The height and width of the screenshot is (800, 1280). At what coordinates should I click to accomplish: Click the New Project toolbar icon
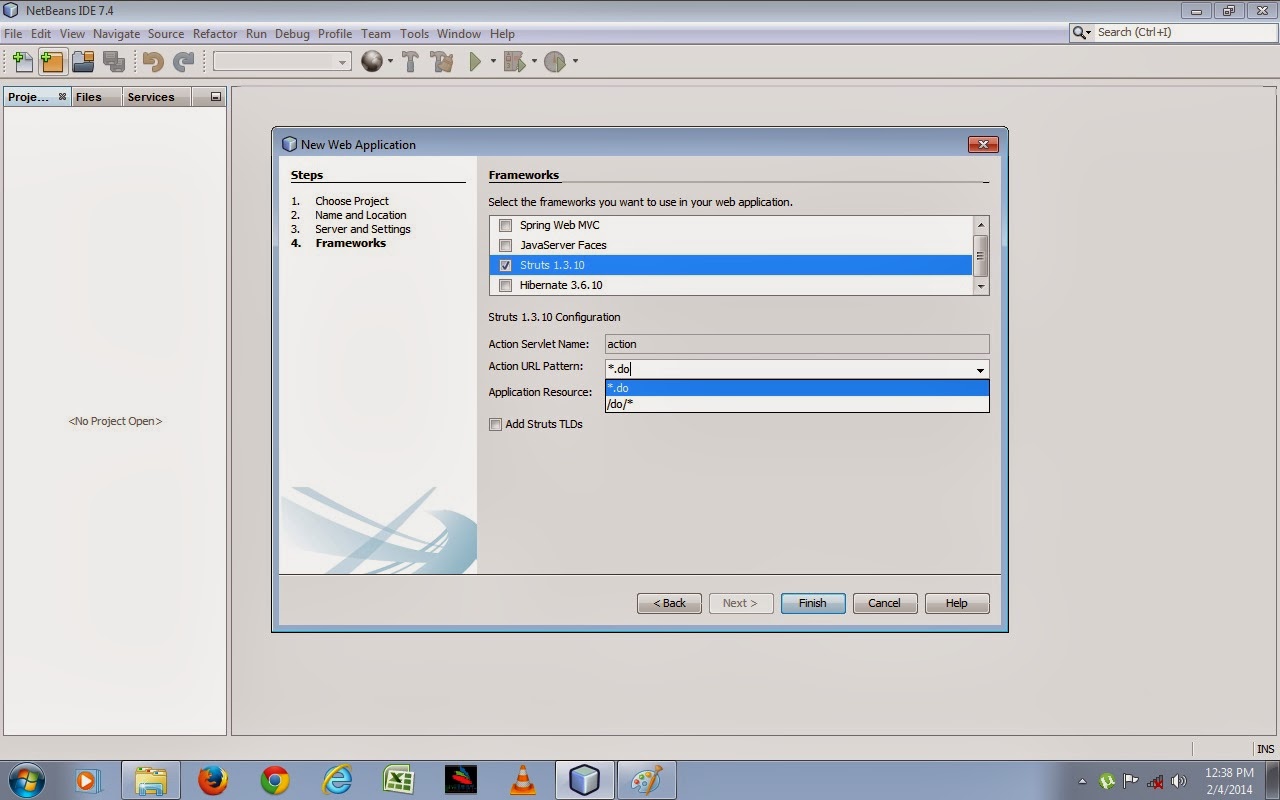[52, 62]
